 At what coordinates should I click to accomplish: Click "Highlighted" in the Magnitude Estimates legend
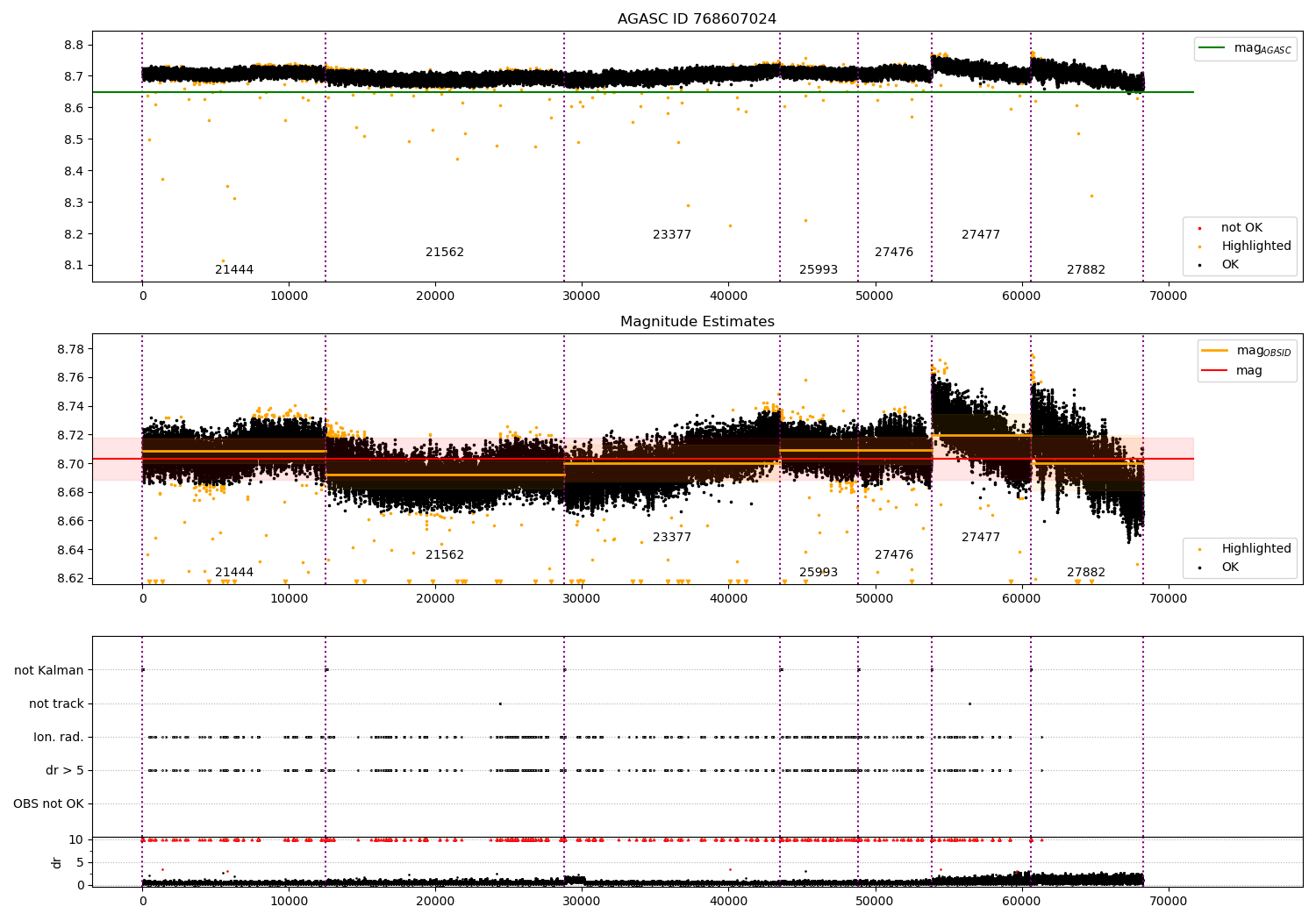tap(1256, 549)
